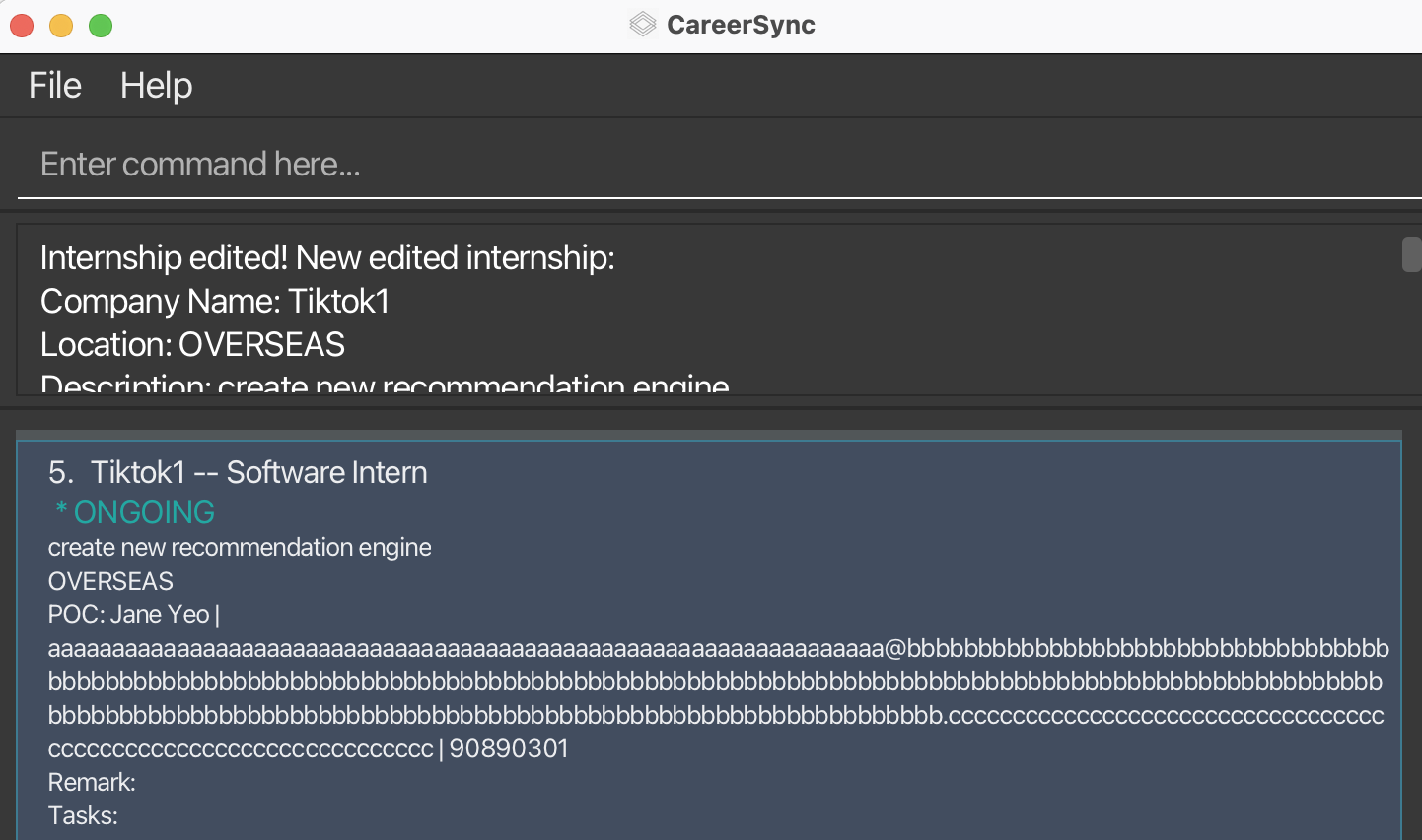Screen dimensions: 1422x840
Task: Click 'Location: OVERSEAS' in result box
Action: (x=192, y=344)
